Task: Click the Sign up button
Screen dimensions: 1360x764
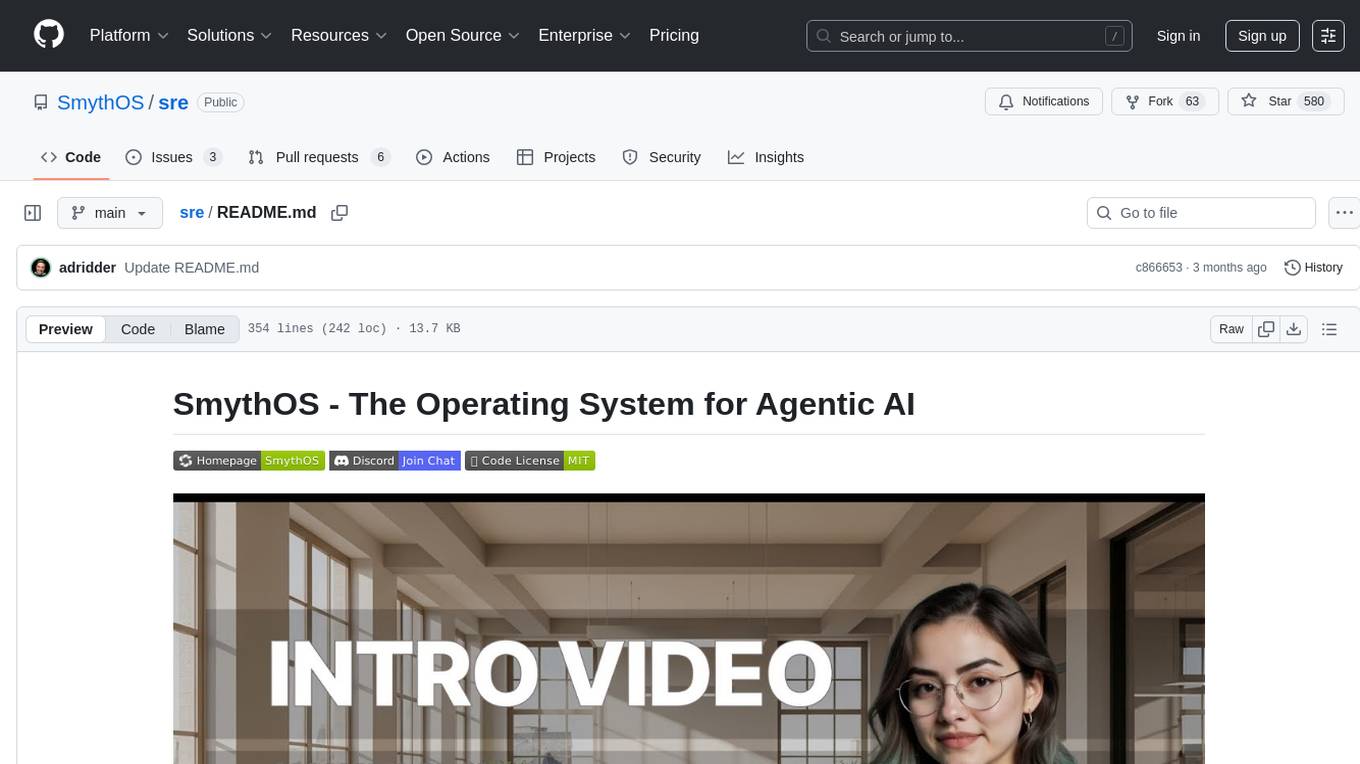Action: click(x=1262, y=36)
